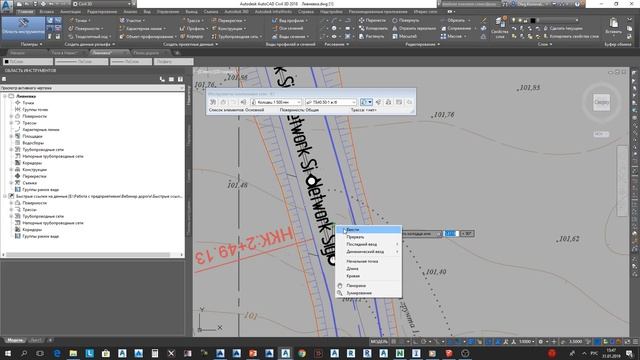Click the layer color black swatch

533,20
